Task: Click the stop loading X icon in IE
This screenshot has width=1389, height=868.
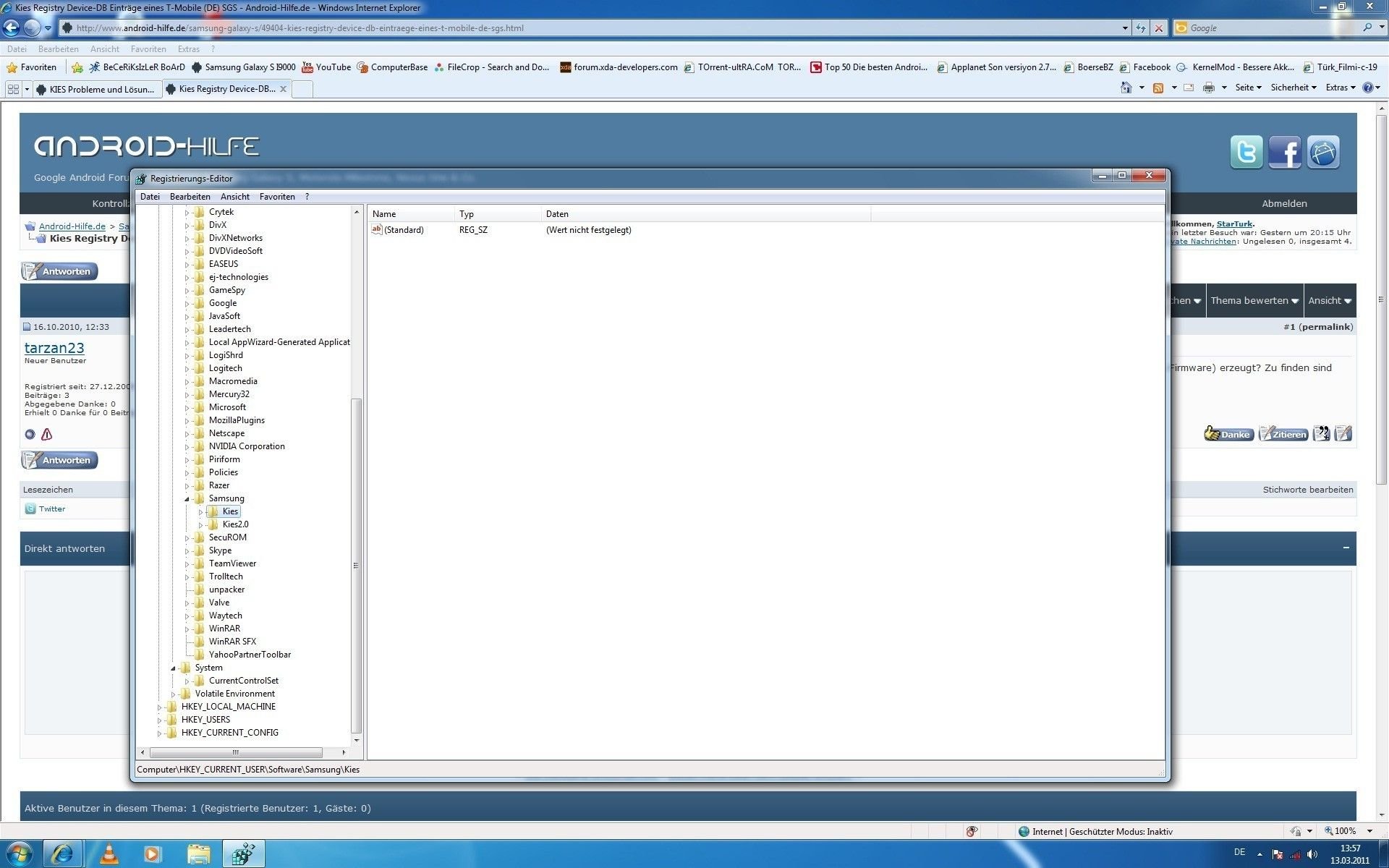Action: coord(1159,27)
